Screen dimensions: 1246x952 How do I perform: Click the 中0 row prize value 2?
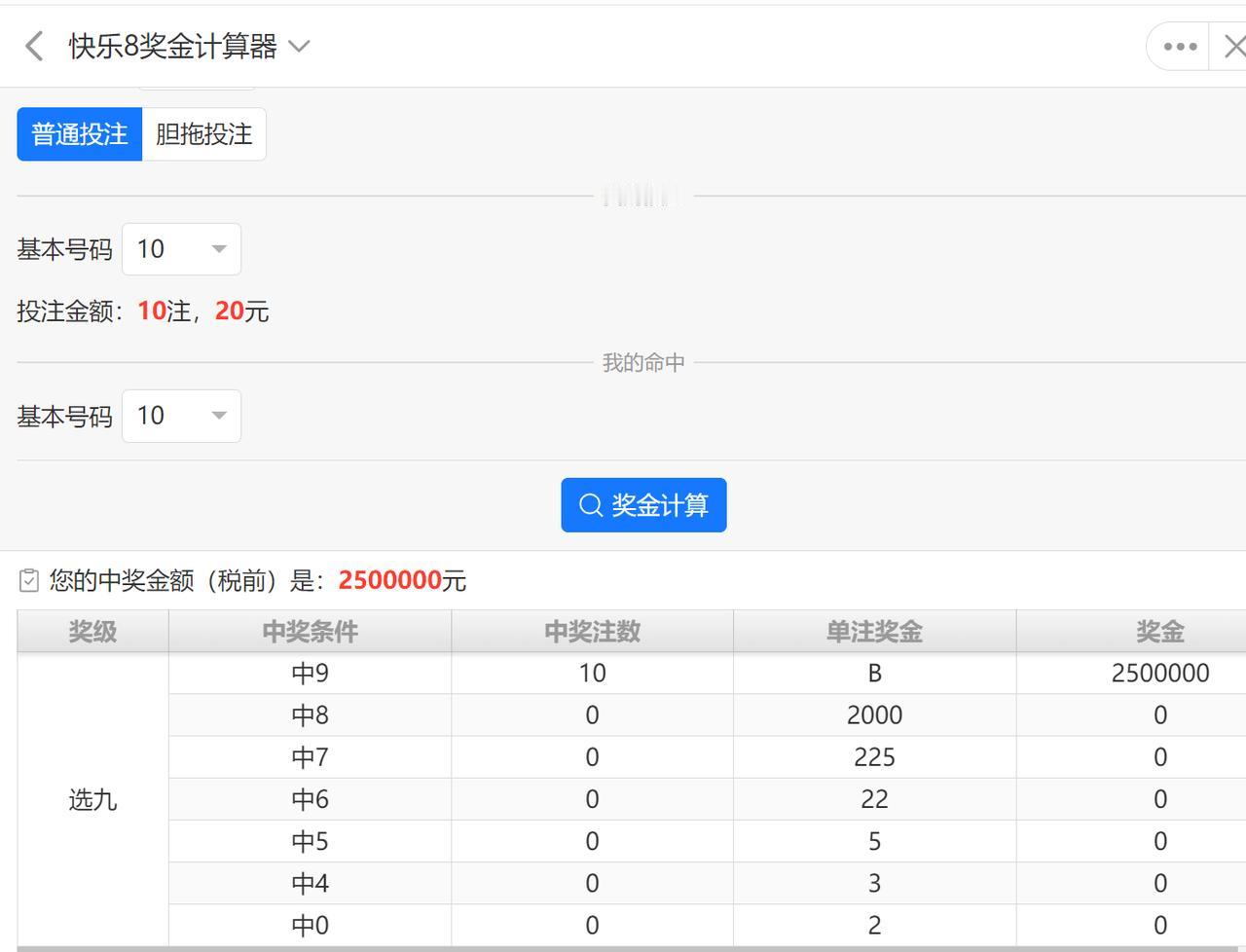point(873,925)
